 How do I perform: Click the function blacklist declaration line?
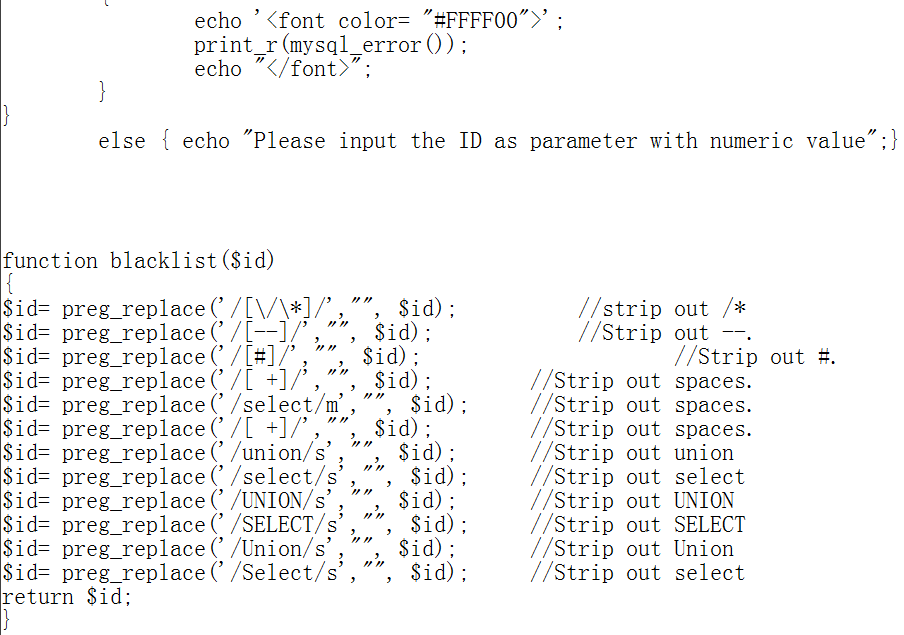pos(138,261)
